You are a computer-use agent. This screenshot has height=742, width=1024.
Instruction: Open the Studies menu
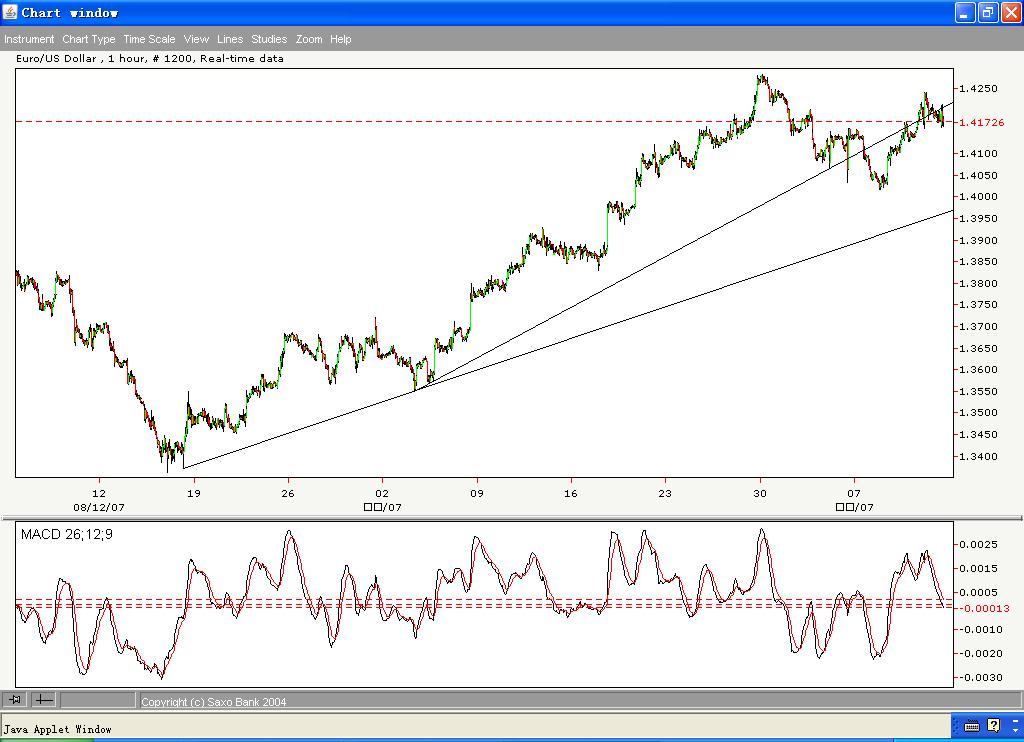(269, 39)
